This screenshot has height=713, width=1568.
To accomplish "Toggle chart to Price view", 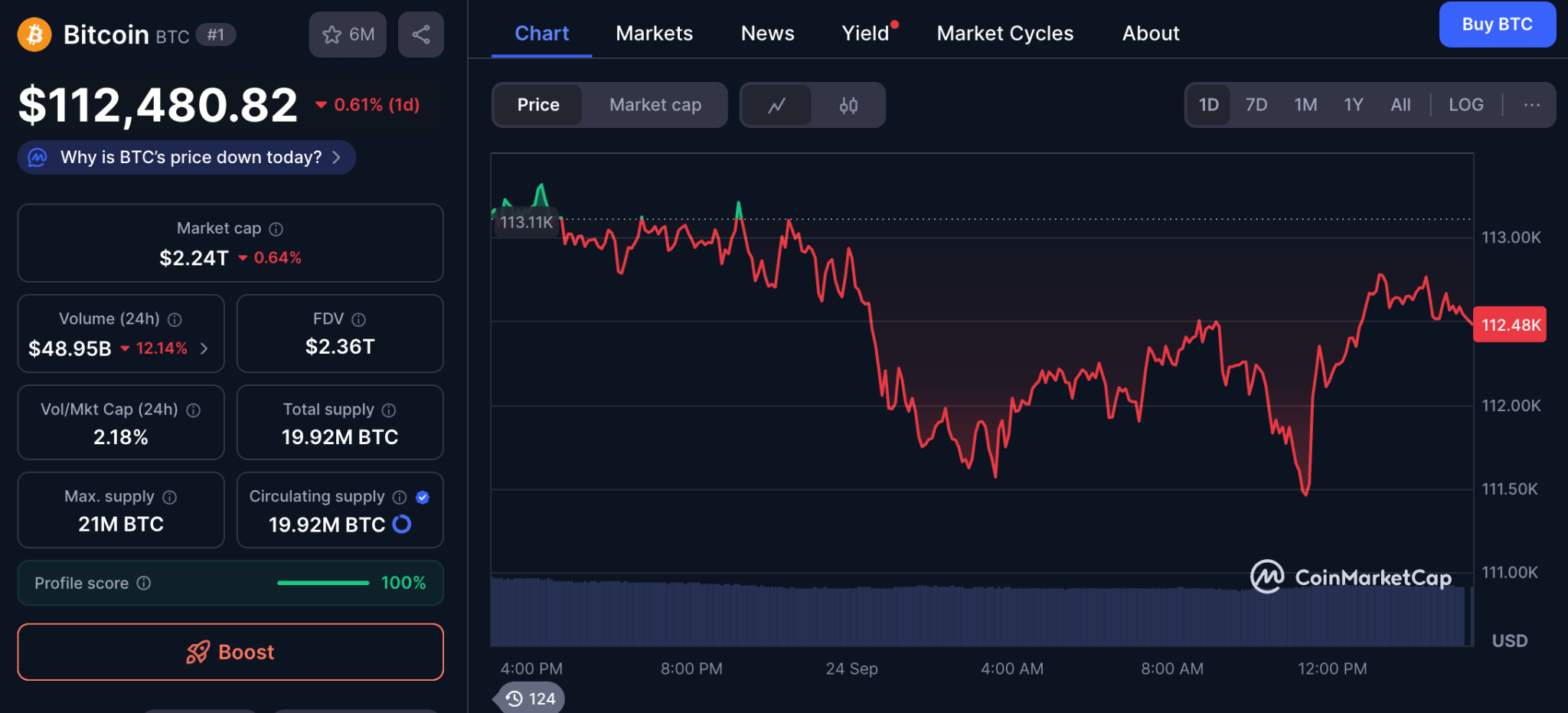I will coord(538,105).
